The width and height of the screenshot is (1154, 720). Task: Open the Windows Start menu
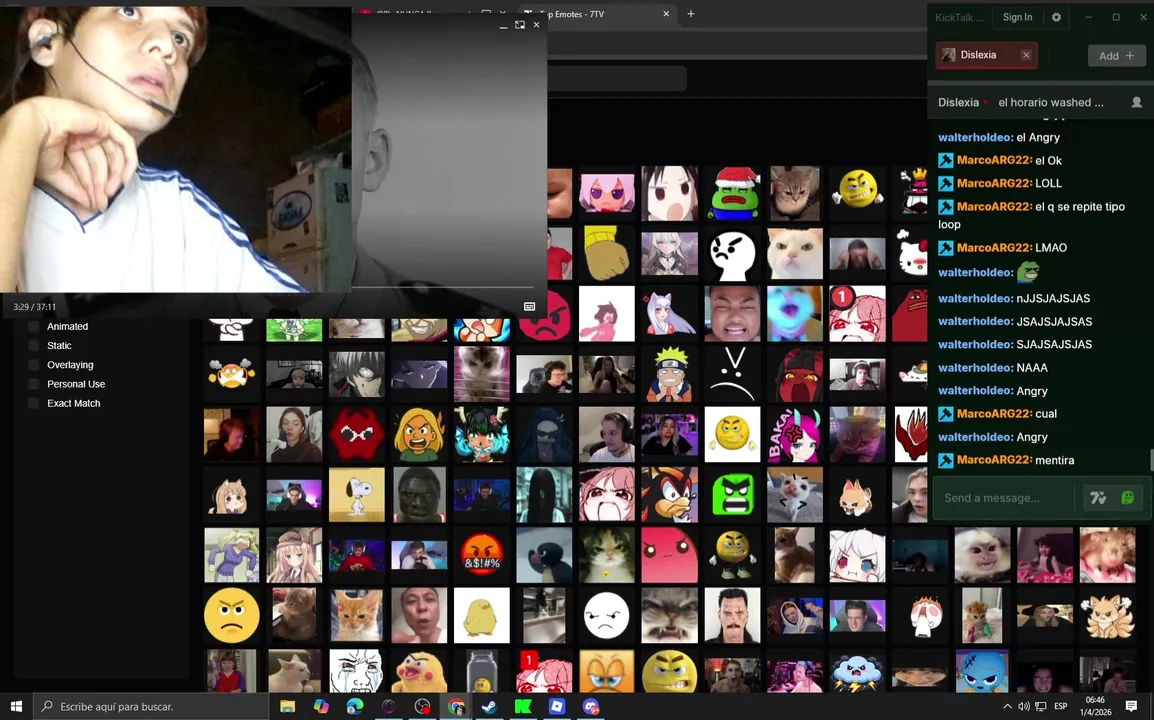[x=16, y=706]
